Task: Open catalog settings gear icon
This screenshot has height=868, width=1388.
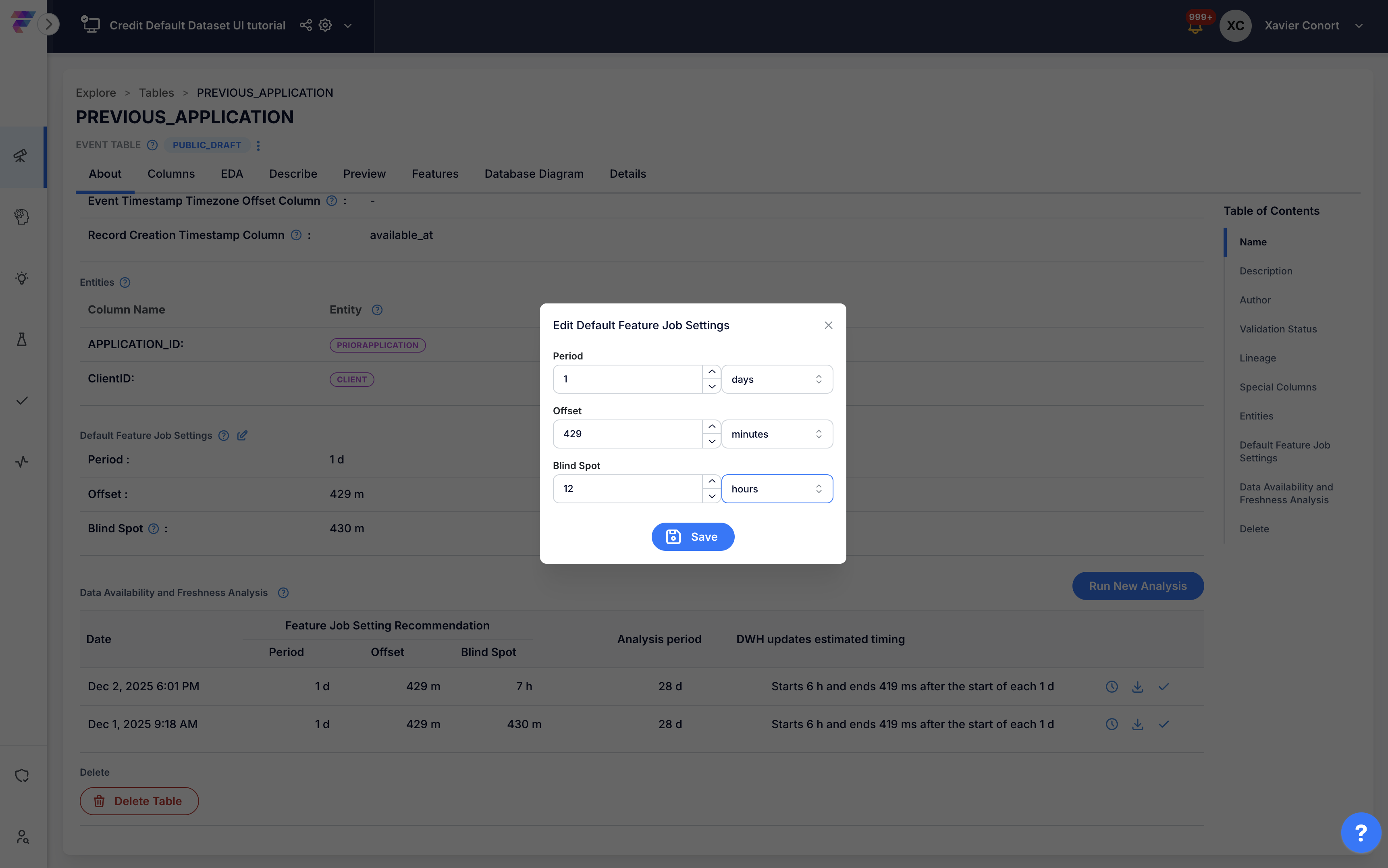Action: tap(326, 25)
